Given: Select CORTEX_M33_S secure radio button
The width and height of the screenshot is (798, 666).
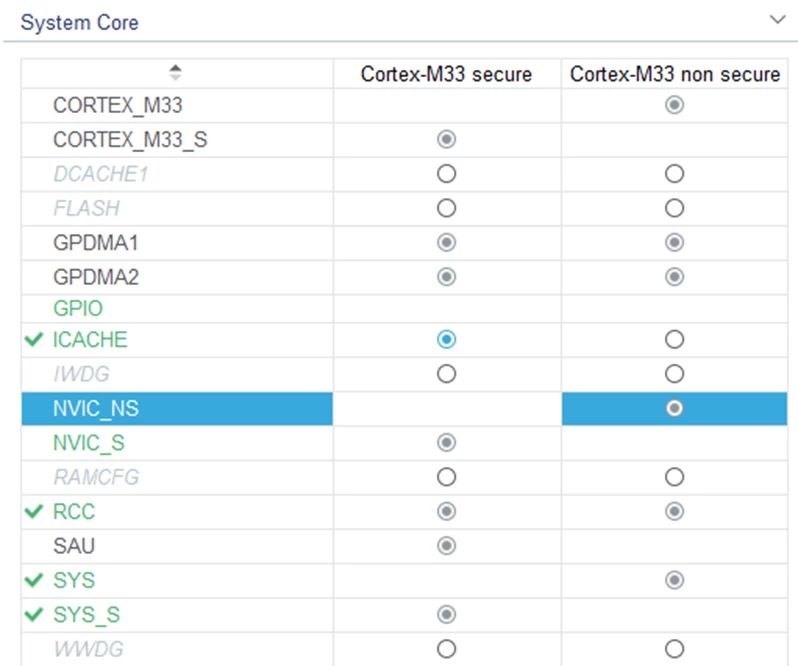Looking at the screenshot, I should [446, 139].
